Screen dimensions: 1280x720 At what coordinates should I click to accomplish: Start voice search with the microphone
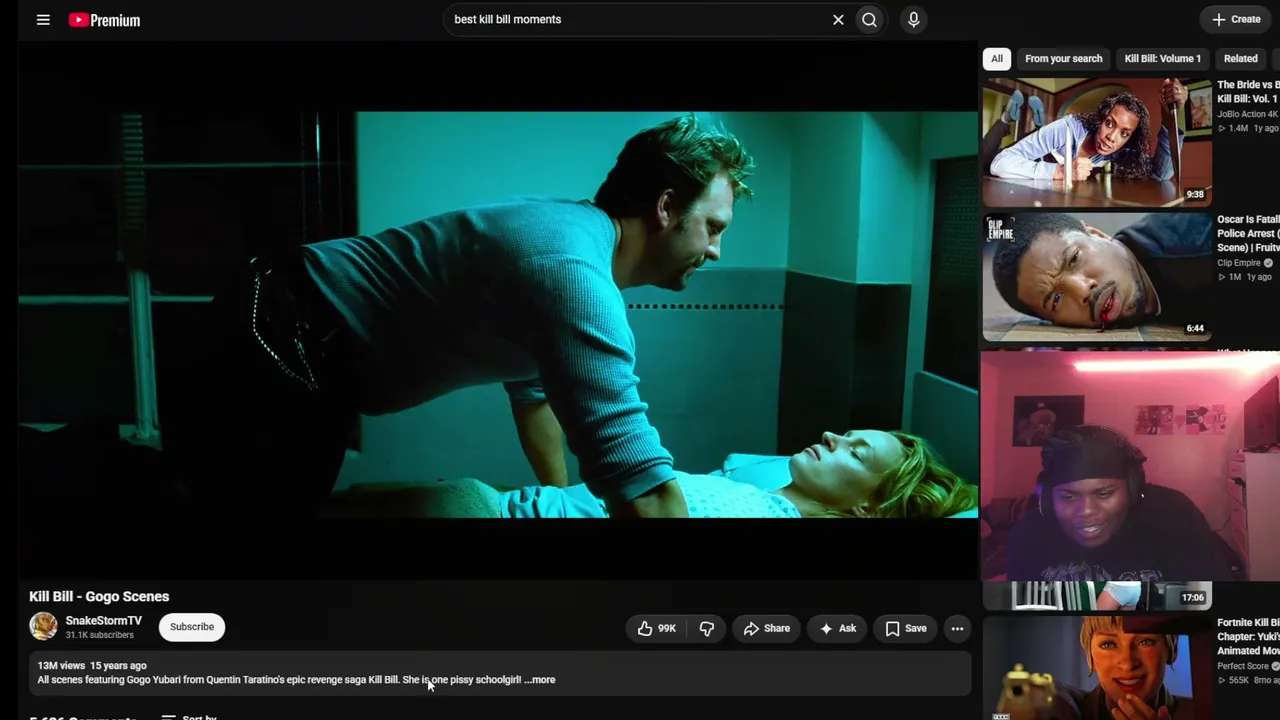tap(913, 20)
